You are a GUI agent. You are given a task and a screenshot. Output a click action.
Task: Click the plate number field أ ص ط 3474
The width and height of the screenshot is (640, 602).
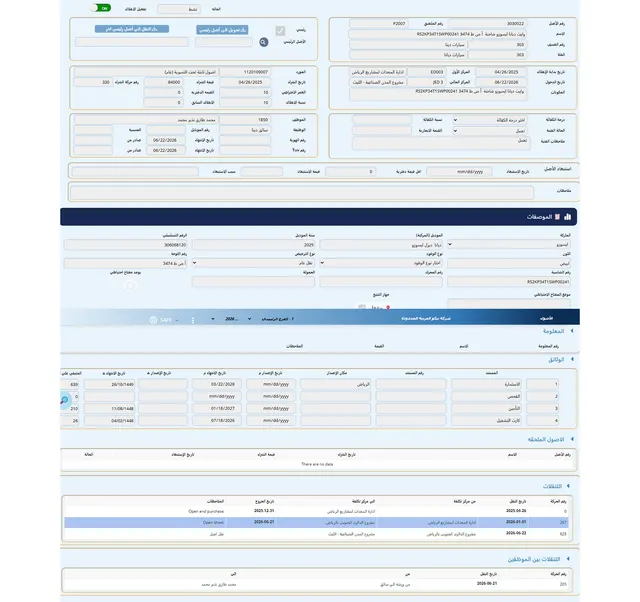(x=125, y=263)
